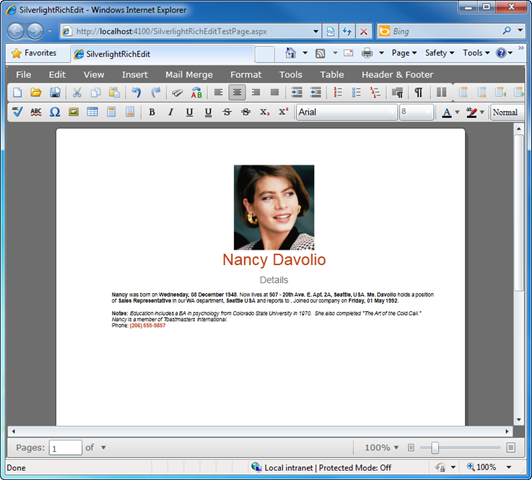Select the SilverlightRichEdit browser tab
Viewport: 532px width, 480px height.
[163, 54]
